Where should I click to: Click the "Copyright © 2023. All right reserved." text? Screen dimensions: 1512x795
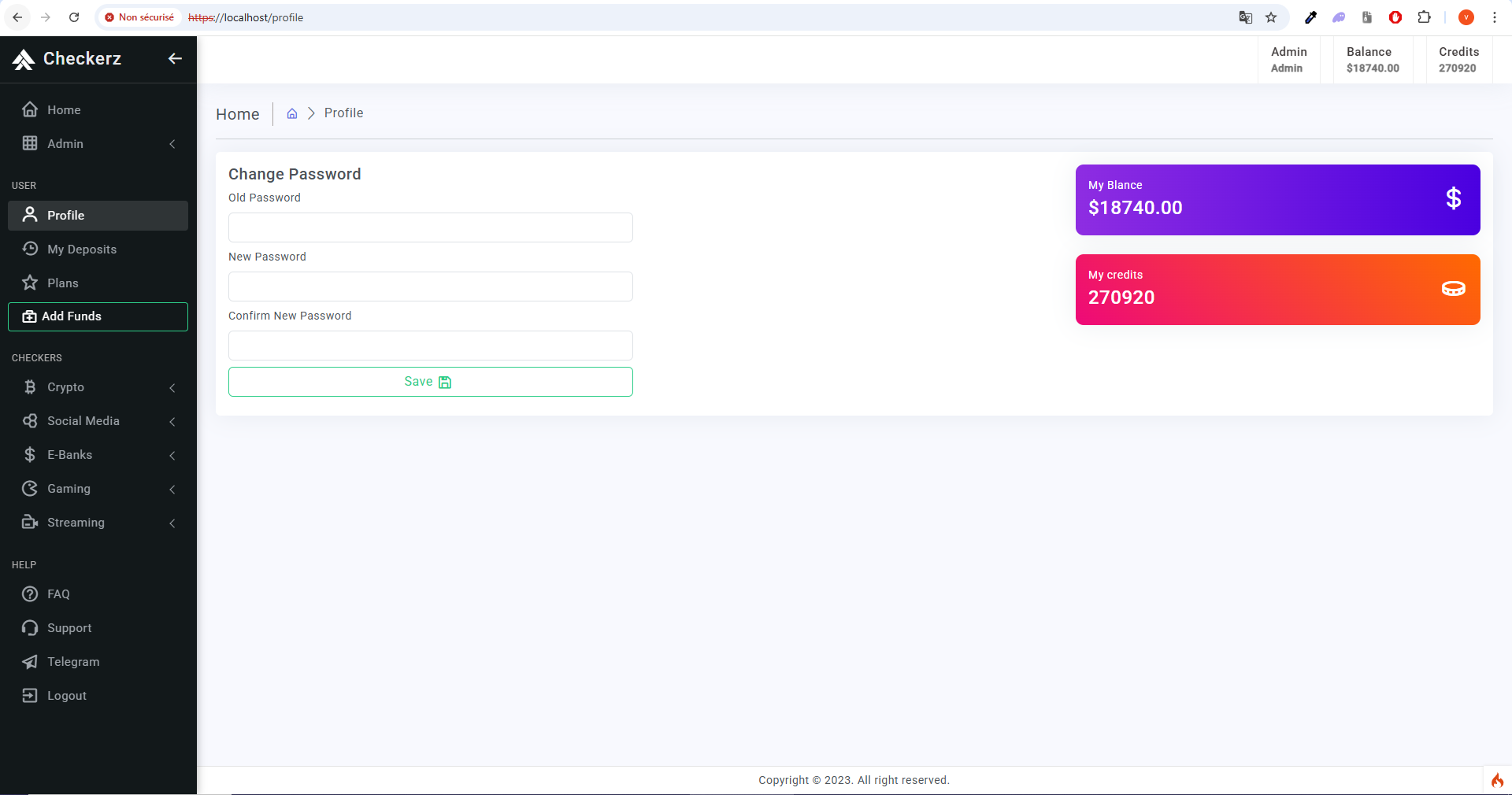click(854, 780)
